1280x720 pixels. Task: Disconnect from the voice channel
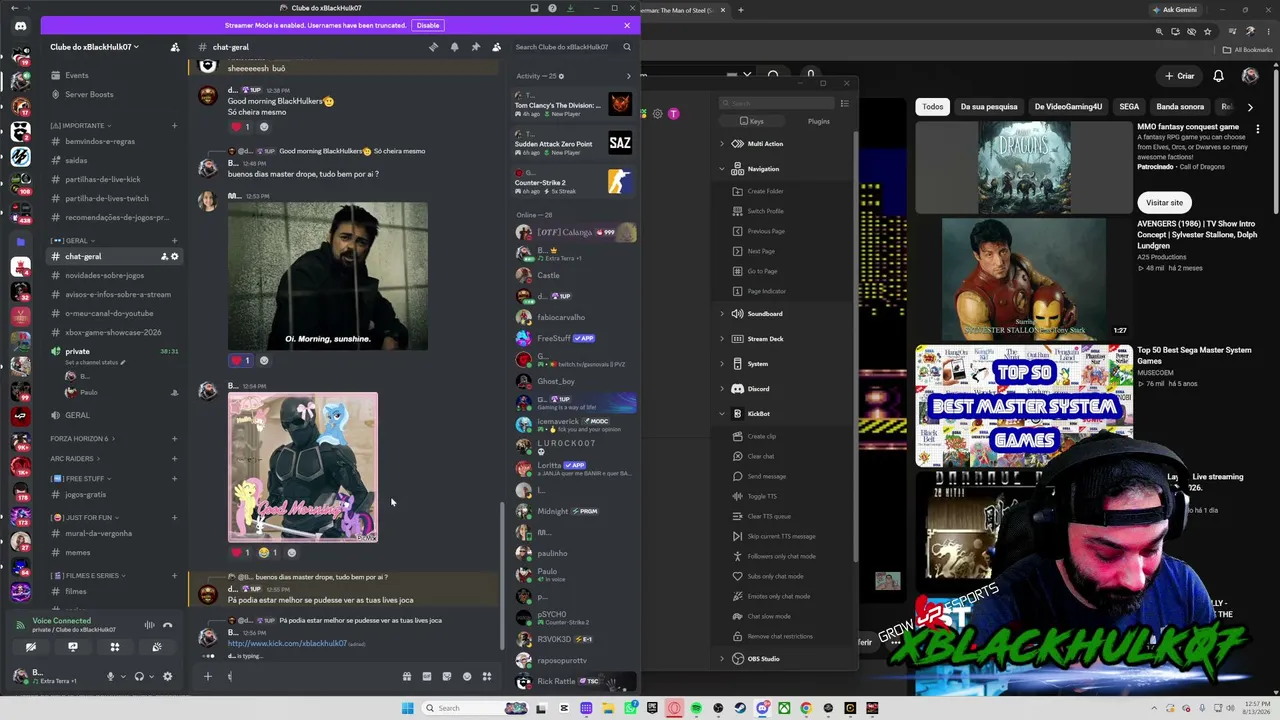click(x=167, y=625)
